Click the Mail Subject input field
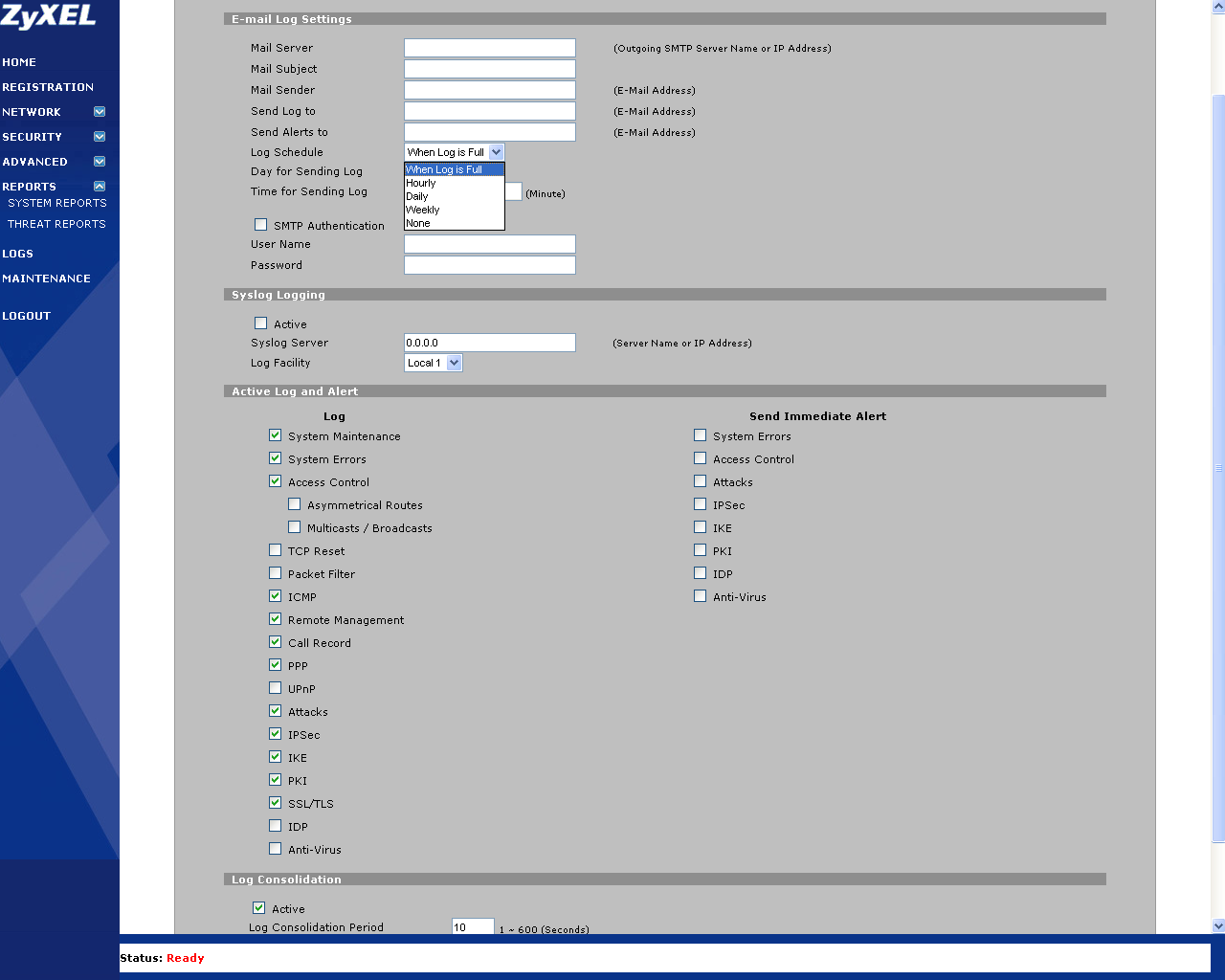 tap(490, 69)
